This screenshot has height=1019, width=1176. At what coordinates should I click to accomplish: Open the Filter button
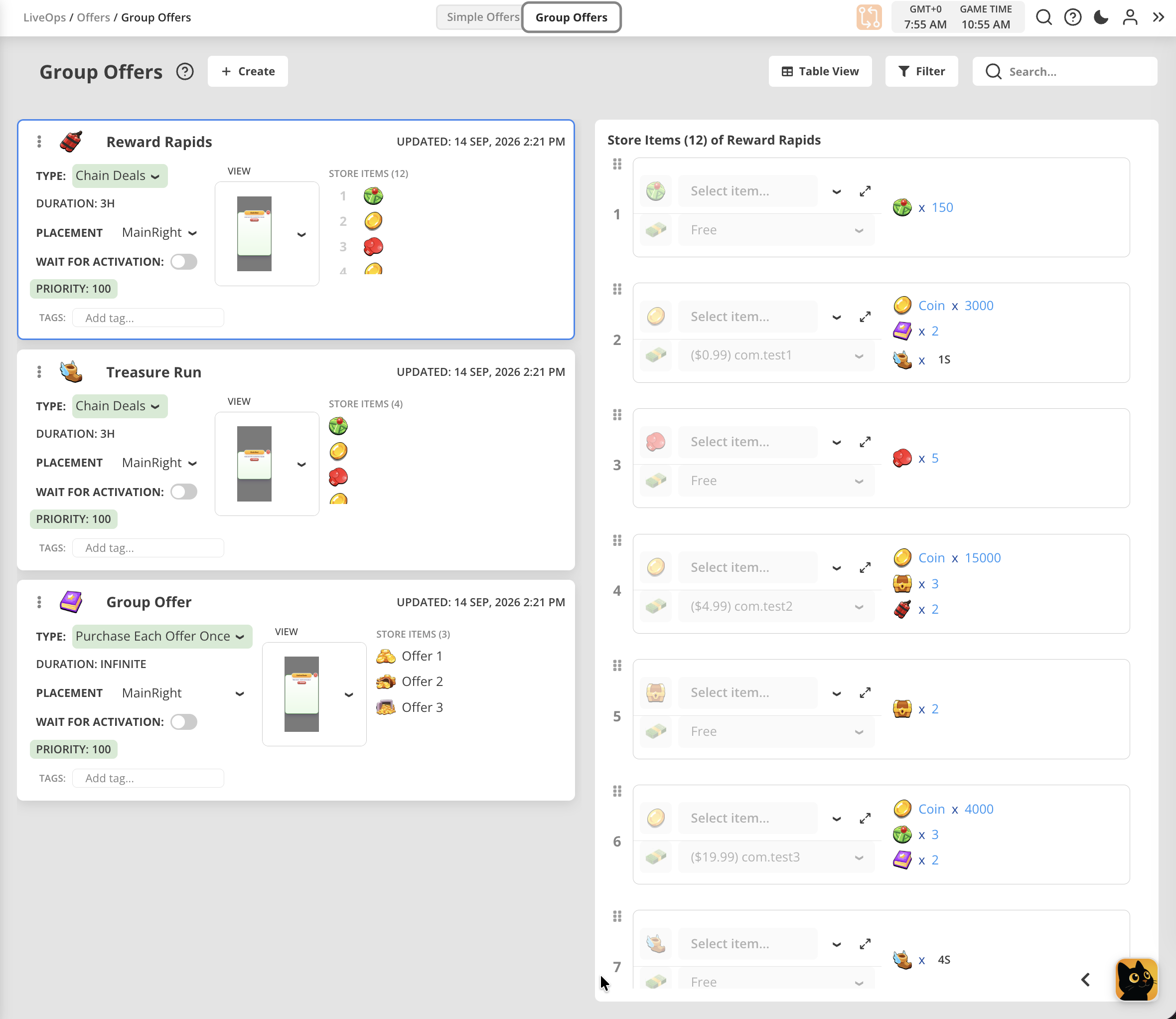click(x=921, y=72)
